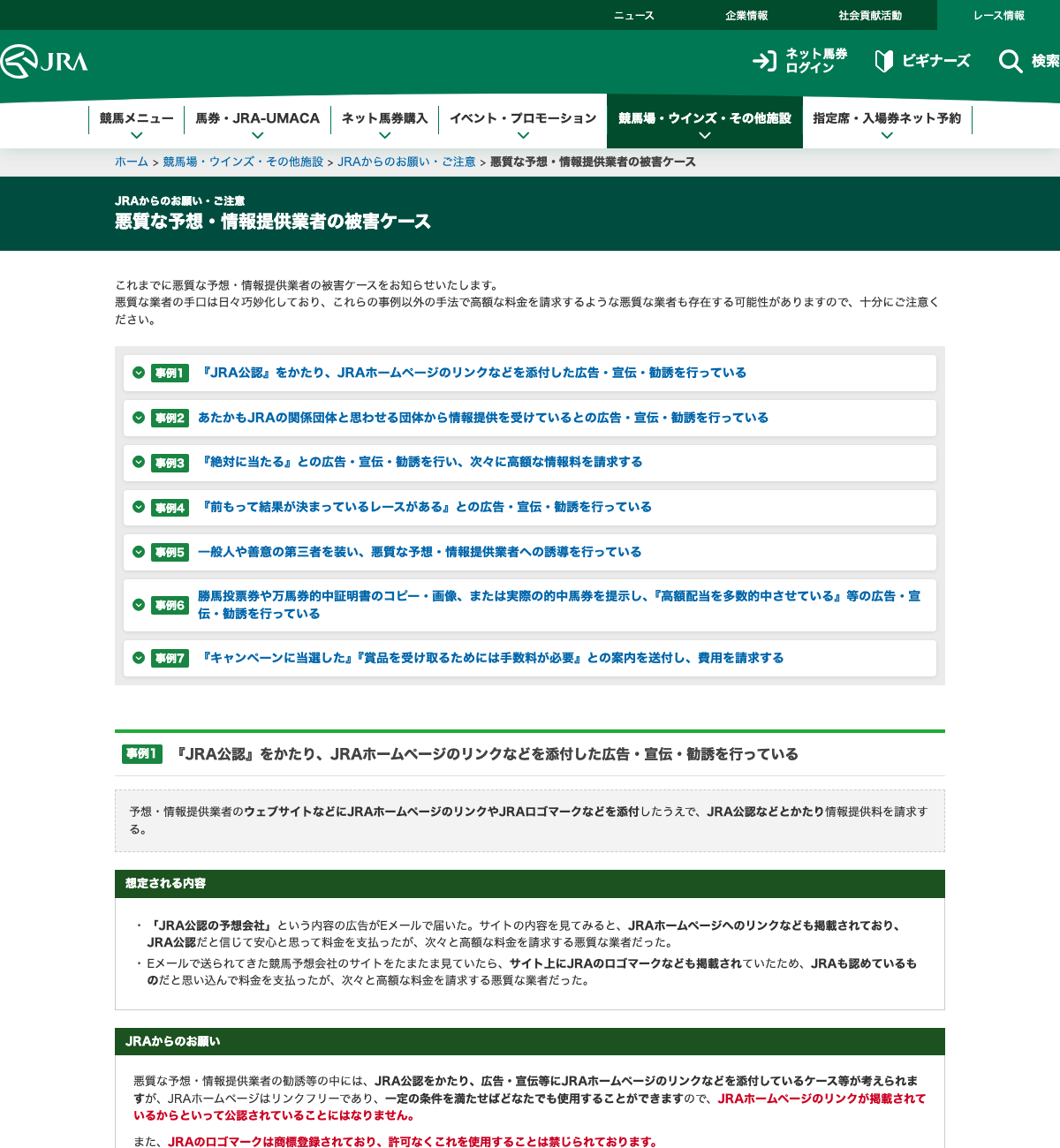Image resolution: width=1060 pixels, height=1148 pixels.
Task: Open 競馬場・ウインズ・その他施設 breadcrumb link
Action: pyautogui.click(x=243, y=162)
